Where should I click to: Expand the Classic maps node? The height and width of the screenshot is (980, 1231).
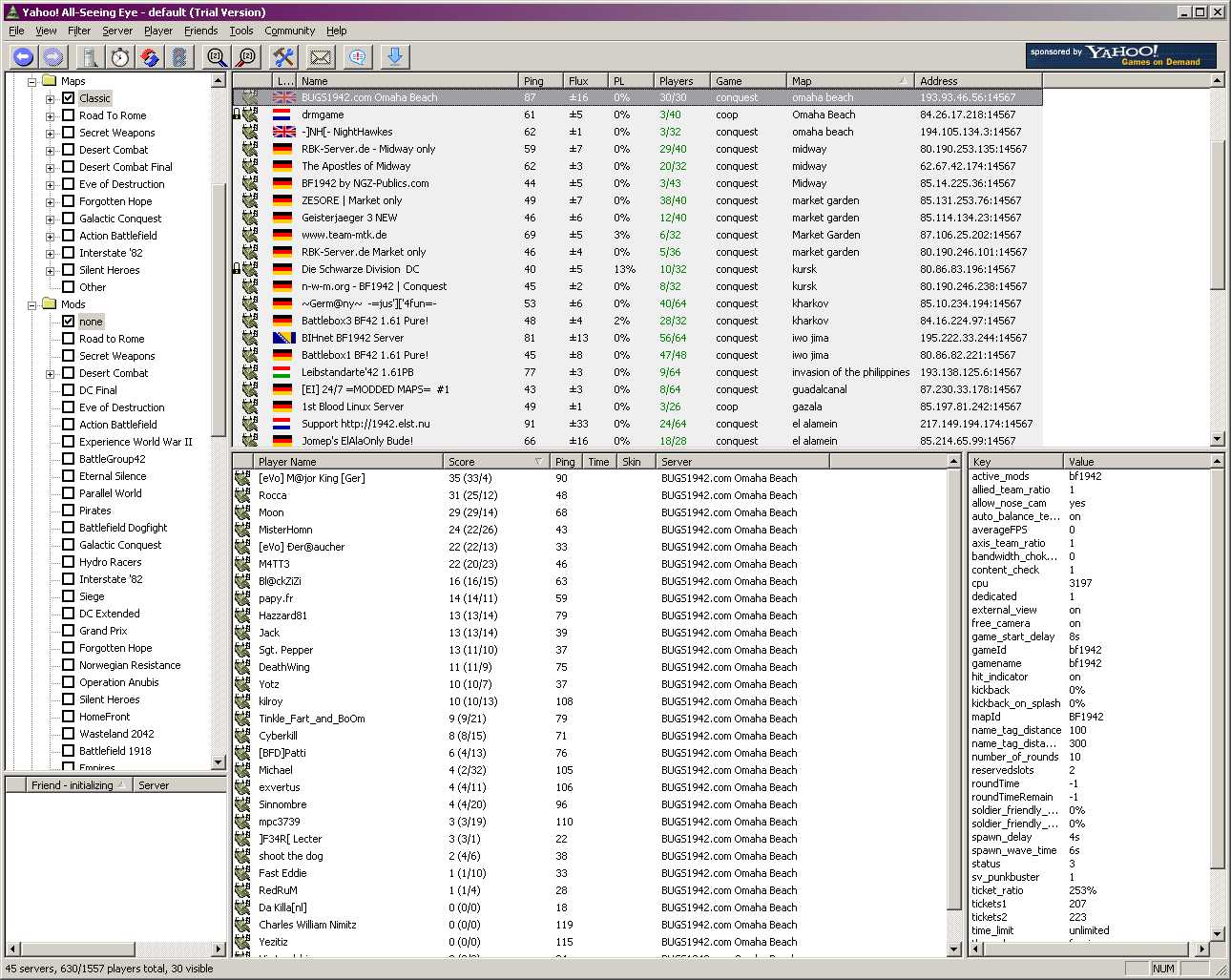pos(51,98)
